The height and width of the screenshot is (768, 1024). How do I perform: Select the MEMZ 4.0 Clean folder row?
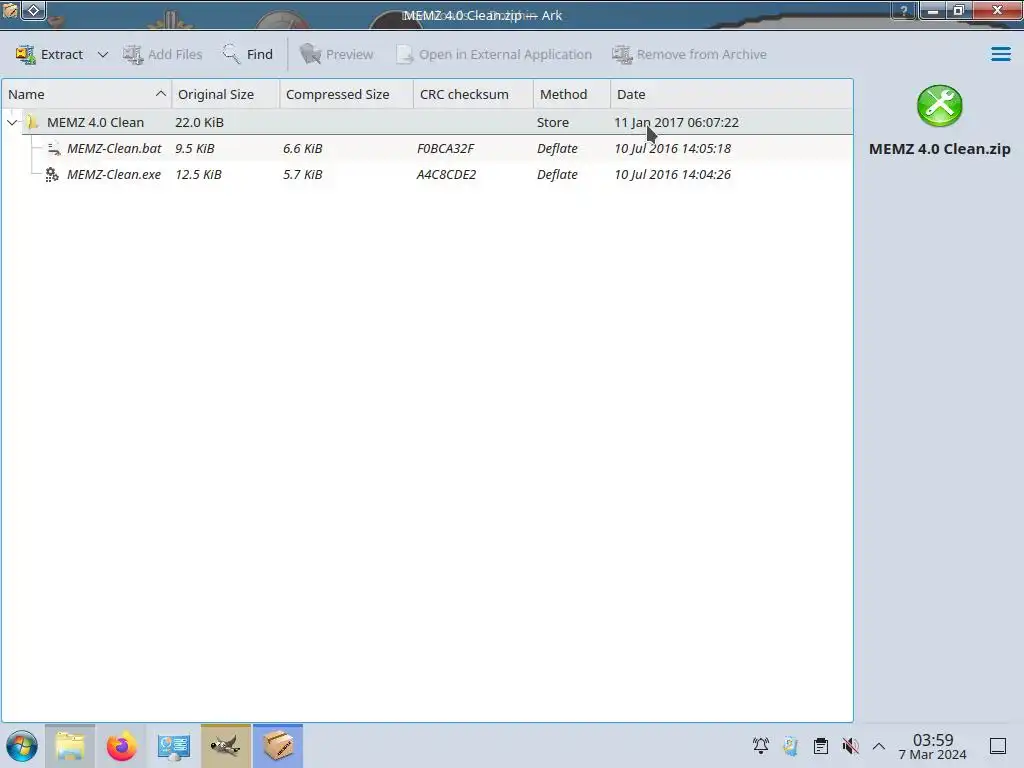[427, 122]
